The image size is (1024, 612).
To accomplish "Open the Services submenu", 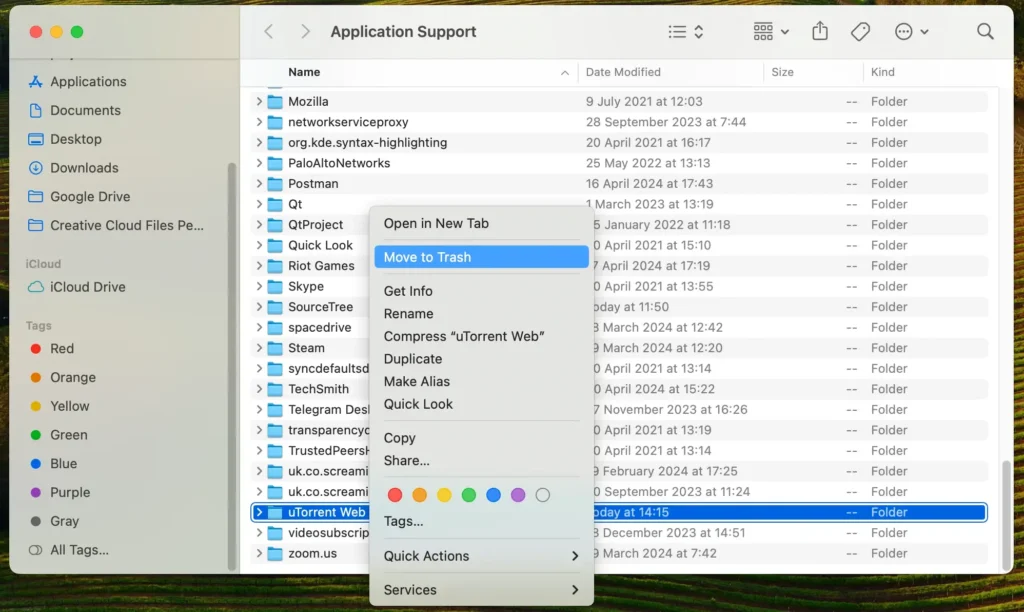I will (x=481, y=590).
